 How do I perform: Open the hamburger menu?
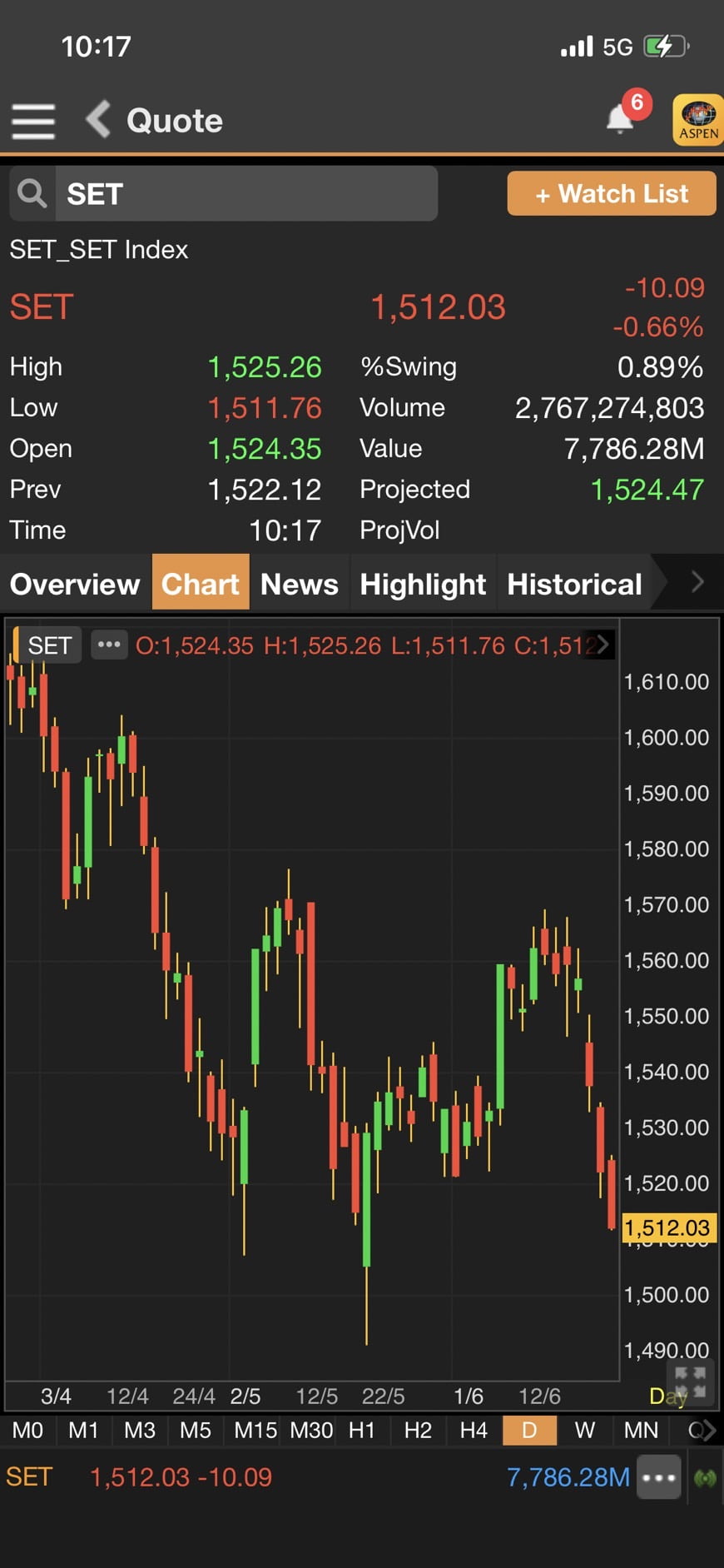click(33, 122)
